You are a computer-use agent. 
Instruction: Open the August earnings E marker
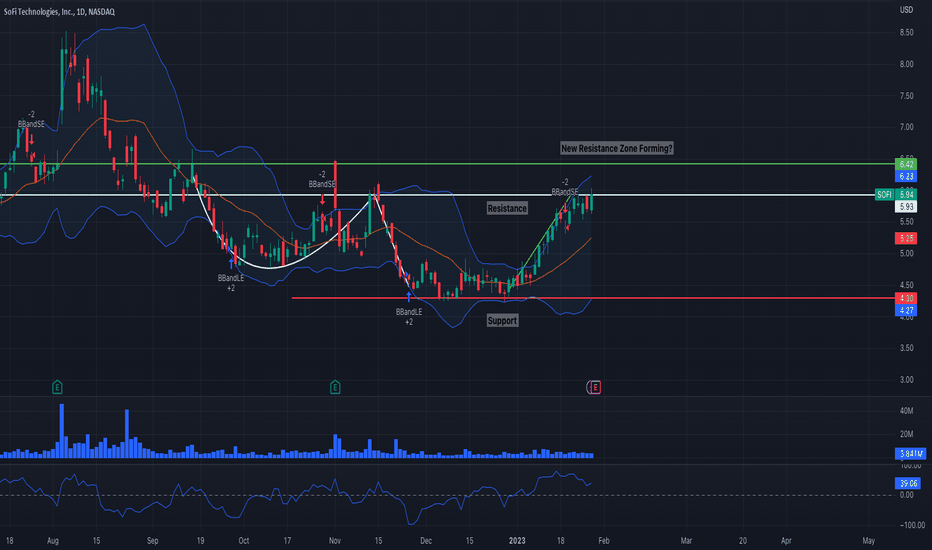(x=57, y=387)
